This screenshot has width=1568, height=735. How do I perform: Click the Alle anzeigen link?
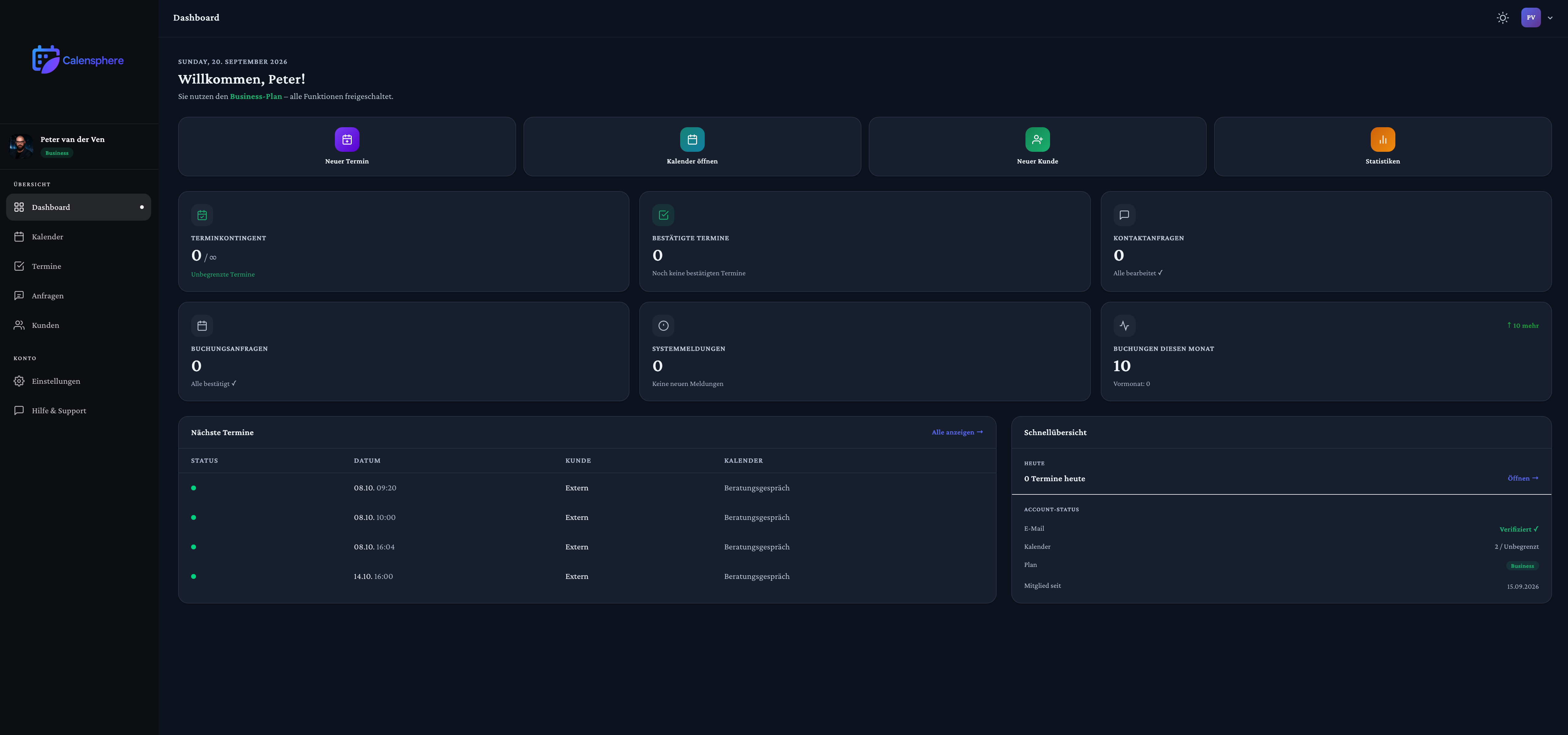(x=957, y=432)
